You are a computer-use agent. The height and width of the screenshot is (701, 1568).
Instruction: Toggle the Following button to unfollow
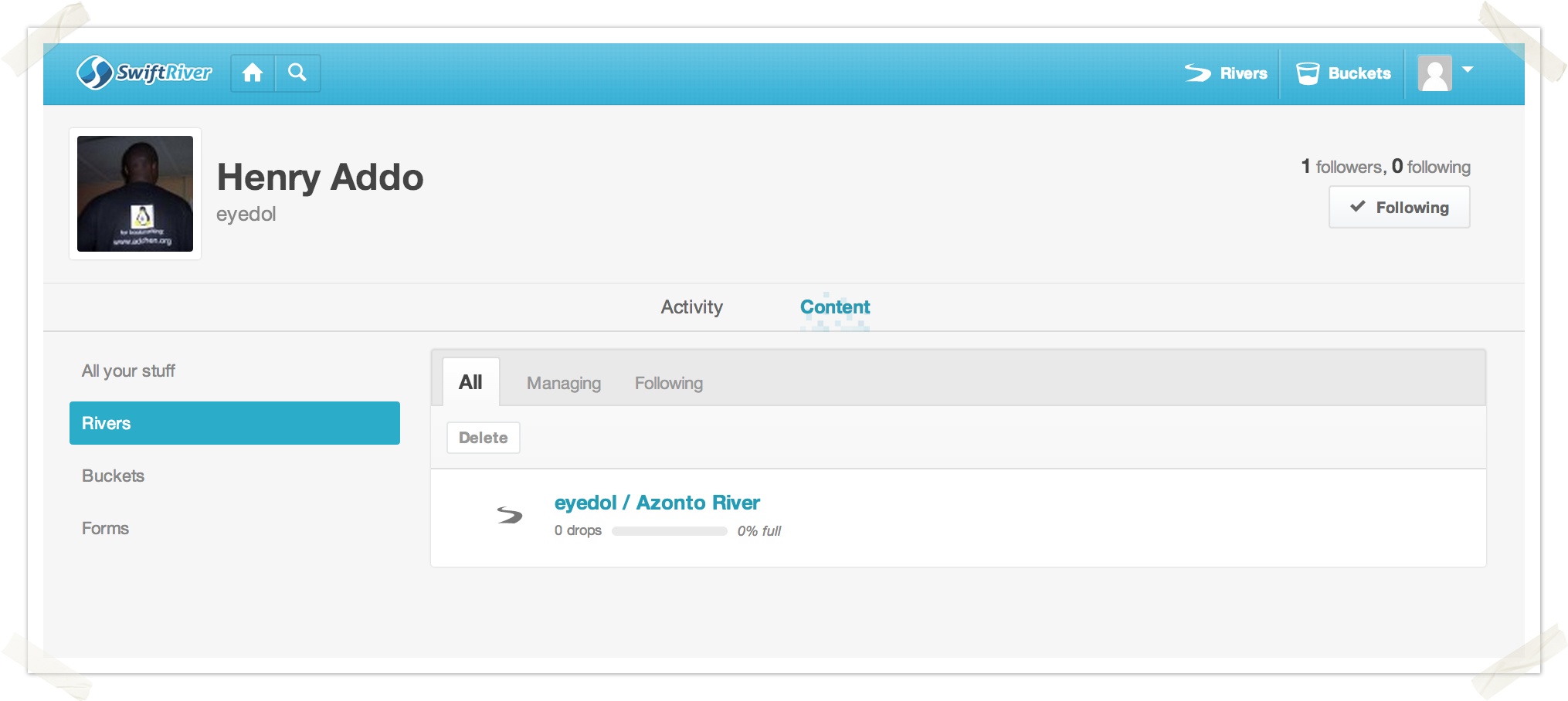[1399, 207]
